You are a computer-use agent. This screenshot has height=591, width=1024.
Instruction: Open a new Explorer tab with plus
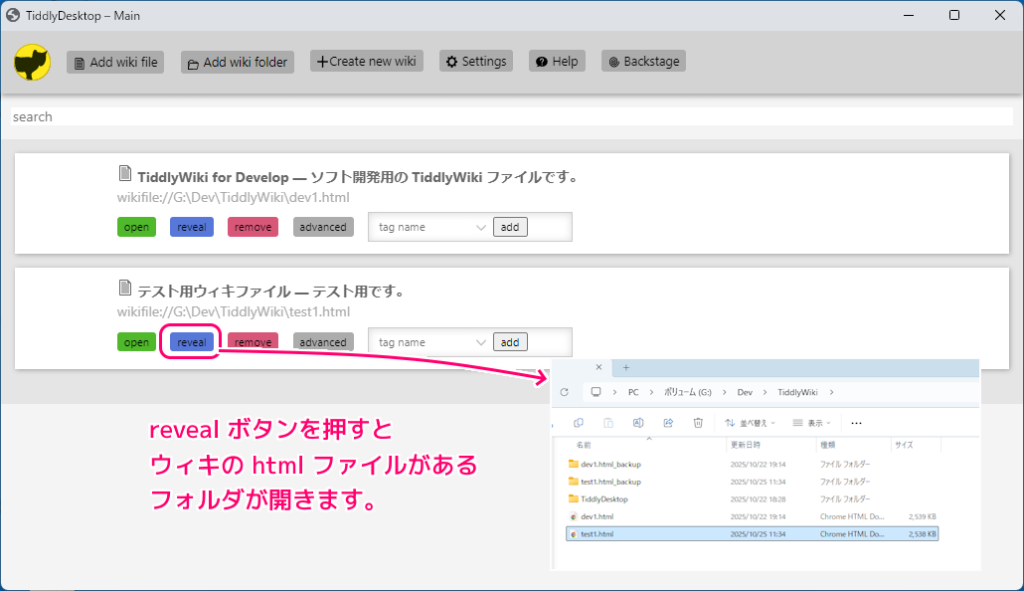625,367
